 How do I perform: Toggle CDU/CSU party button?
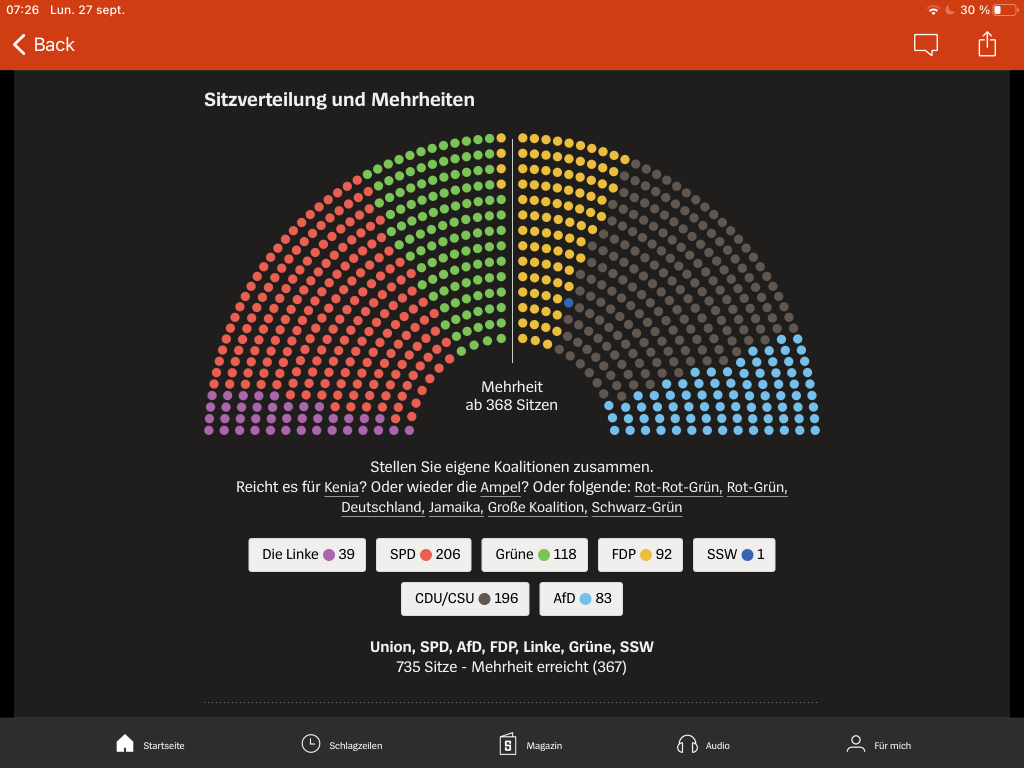(465, 599)
